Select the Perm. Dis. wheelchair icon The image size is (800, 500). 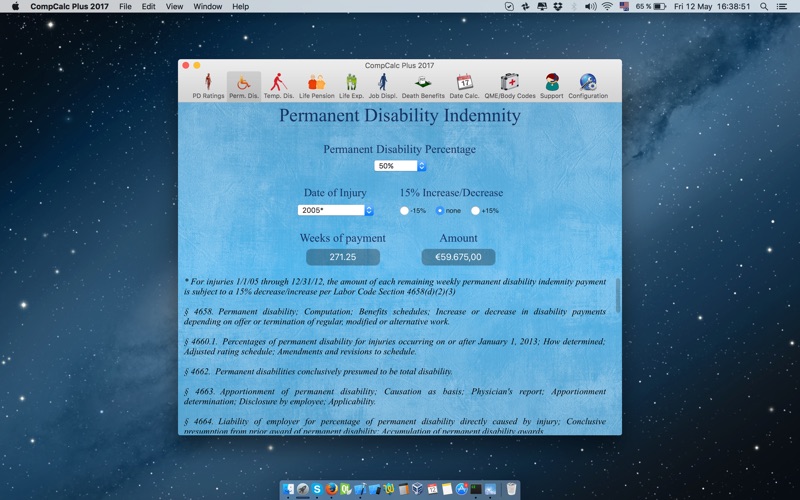pos(244,86)
